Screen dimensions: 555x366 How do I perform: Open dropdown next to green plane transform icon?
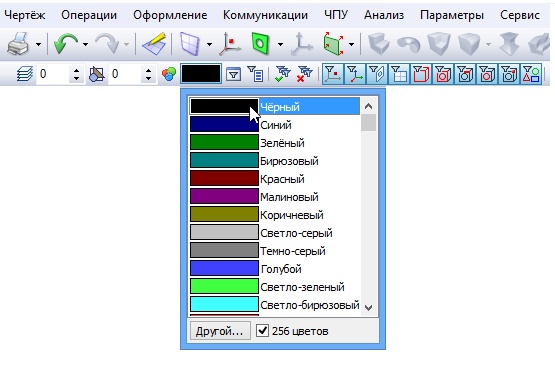[x=351, y=44]
